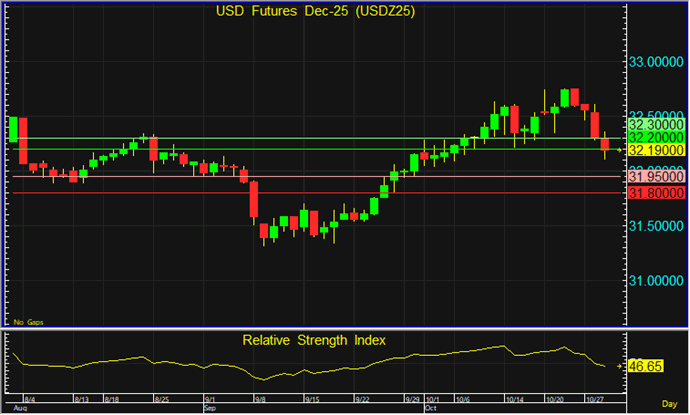Click the RSI value label 46.65
This screenshot has width=690, height=415.
[x=649, y=368]
